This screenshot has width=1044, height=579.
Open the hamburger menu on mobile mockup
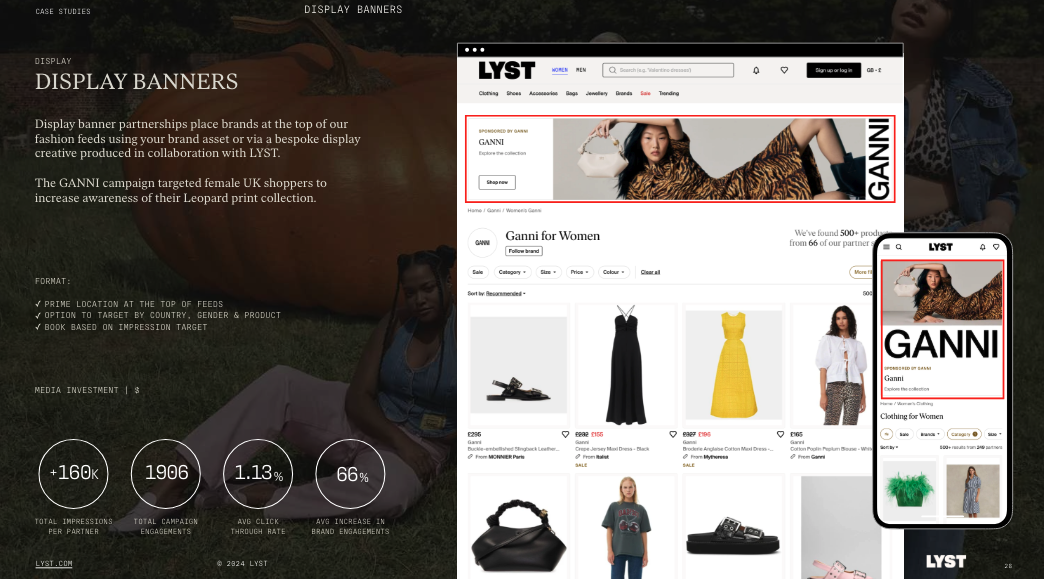(886, 247)
